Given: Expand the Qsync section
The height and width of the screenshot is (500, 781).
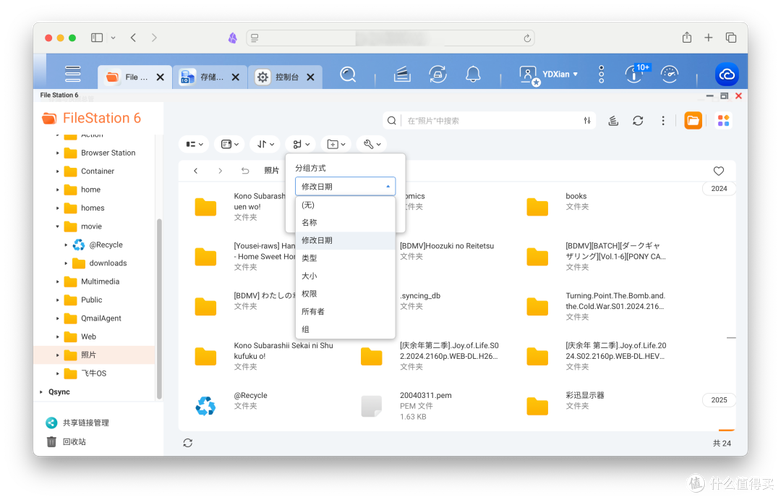Looking at the screenshot, I should point(41,392).
